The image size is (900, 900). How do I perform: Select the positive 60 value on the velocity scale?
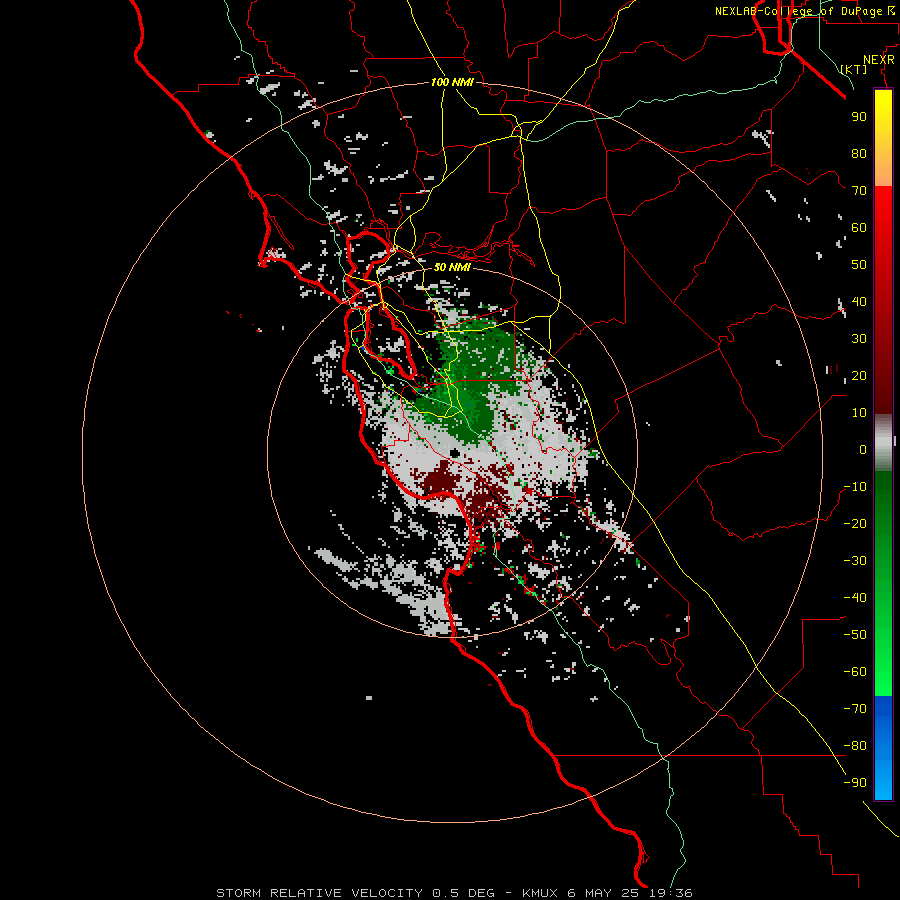click(859, 227)
